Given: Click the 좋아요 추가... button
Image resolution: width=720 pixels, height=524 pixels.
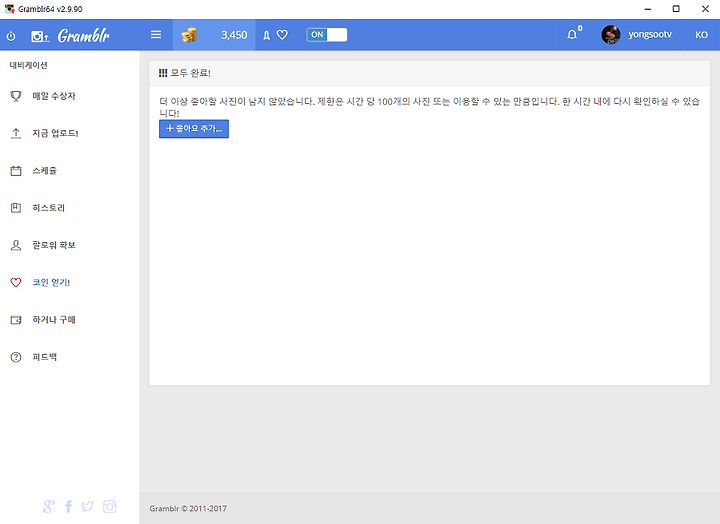Looking at the screenshot, I should (194, 129).
